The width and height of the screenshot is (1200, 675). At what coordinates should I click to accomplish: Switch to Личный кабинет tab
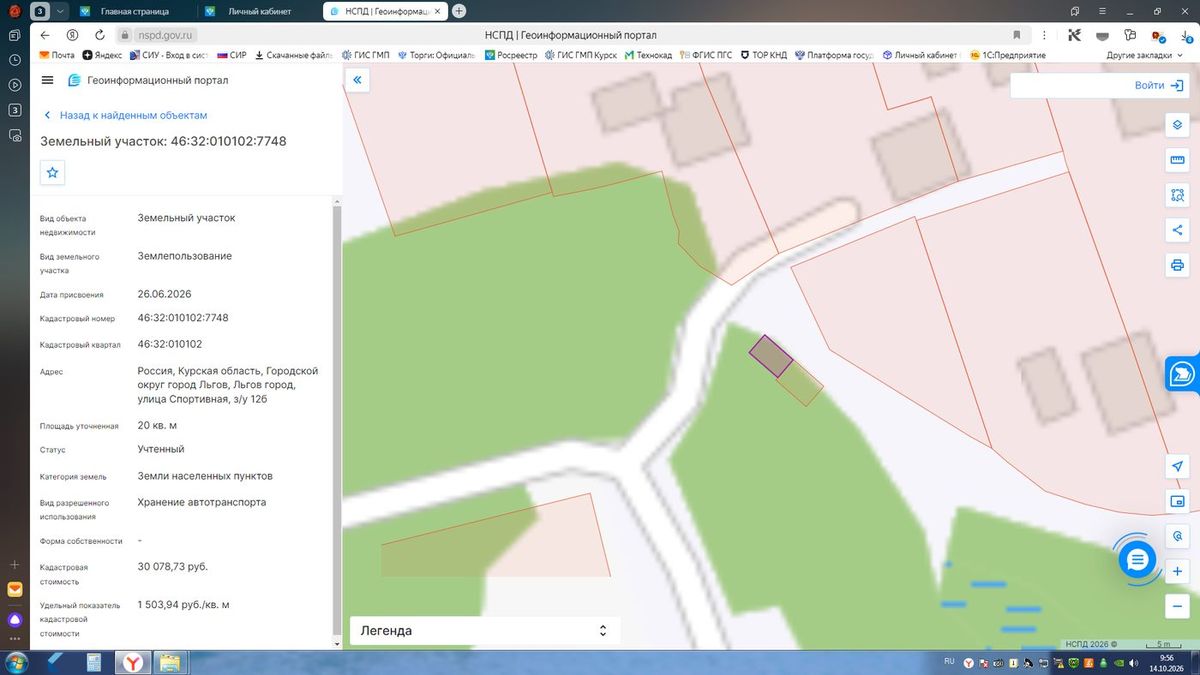(x=258, y=11)
